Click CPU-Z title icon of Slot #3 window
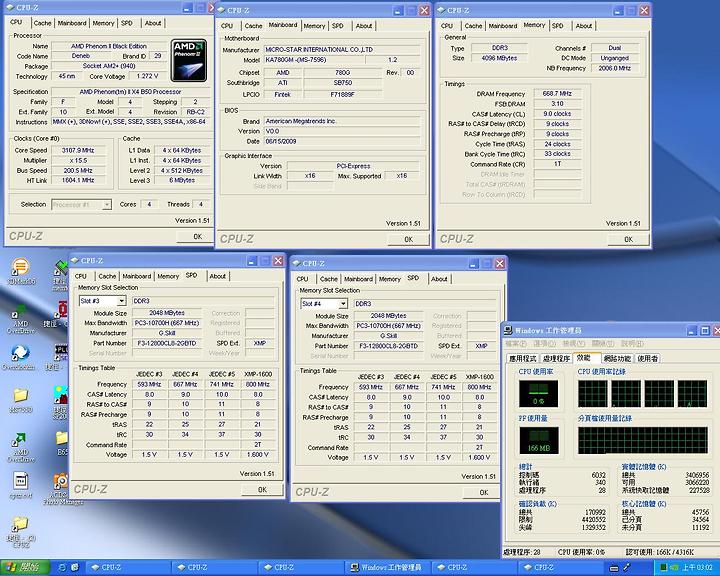Screen dimensions: 720x576 pos(75,260)
